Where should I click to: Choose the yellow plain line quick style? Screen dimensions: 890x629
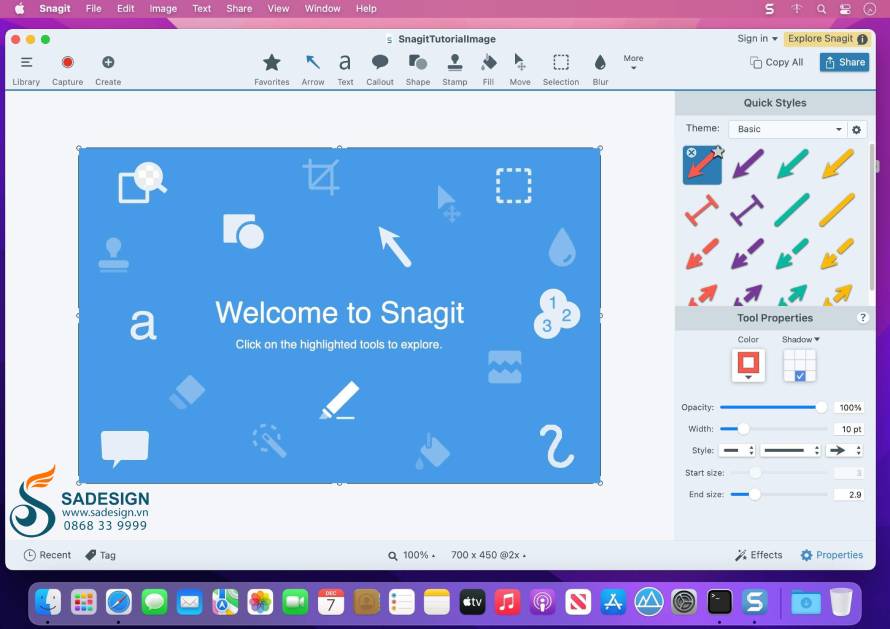(x=837, y=210)
